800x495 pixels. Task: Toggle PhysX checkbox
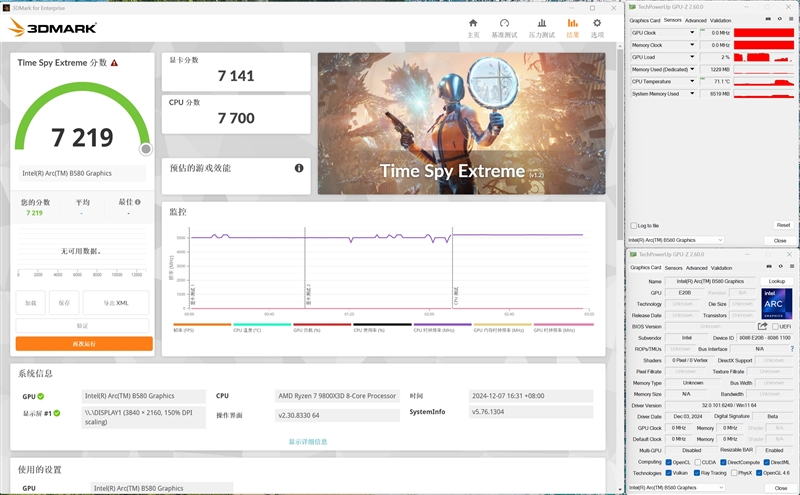(x=734, y=473)
